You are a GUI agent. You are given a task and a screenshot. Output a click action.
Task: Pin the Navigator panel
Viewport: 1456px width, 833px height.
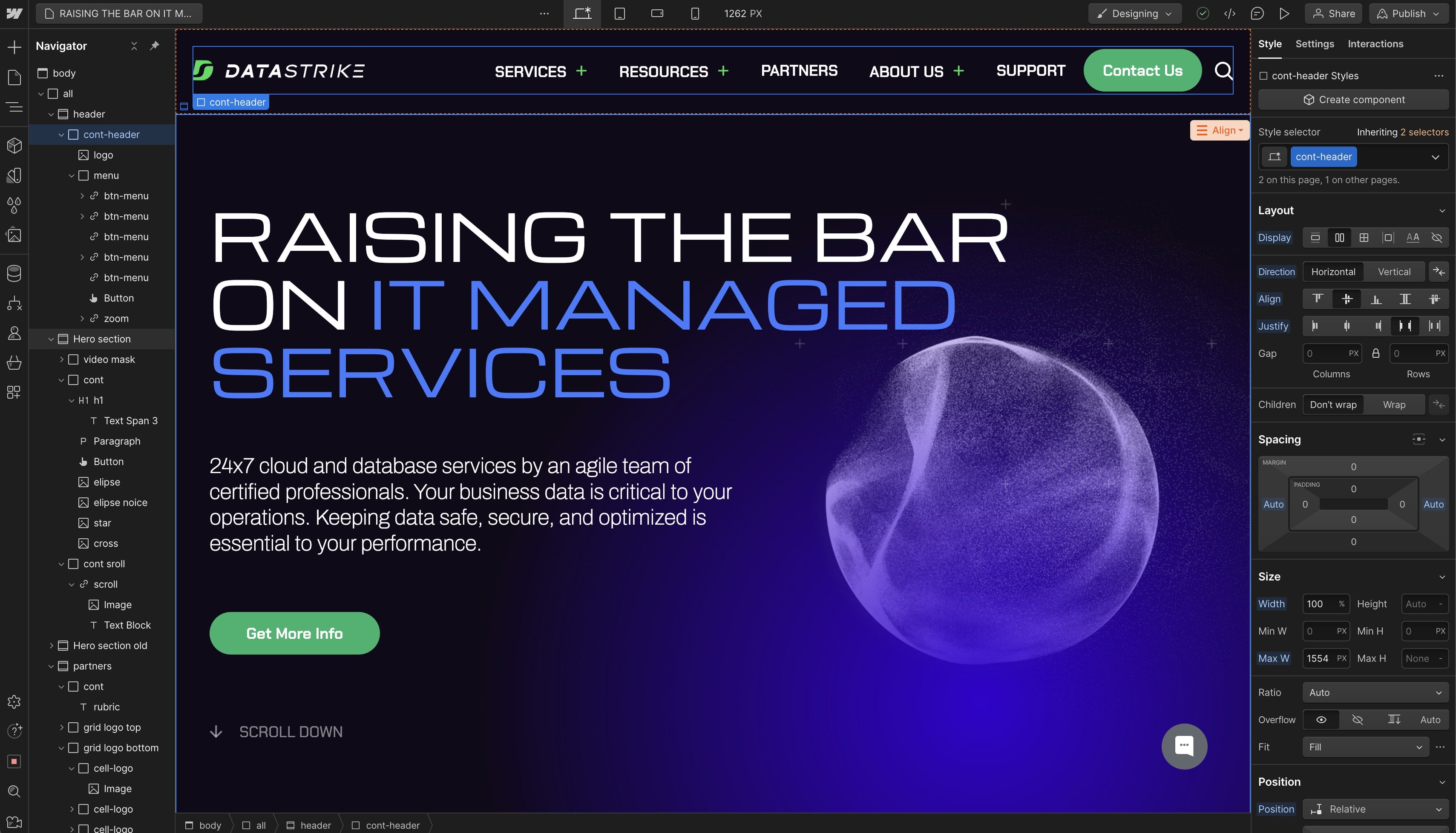point(155,46)
